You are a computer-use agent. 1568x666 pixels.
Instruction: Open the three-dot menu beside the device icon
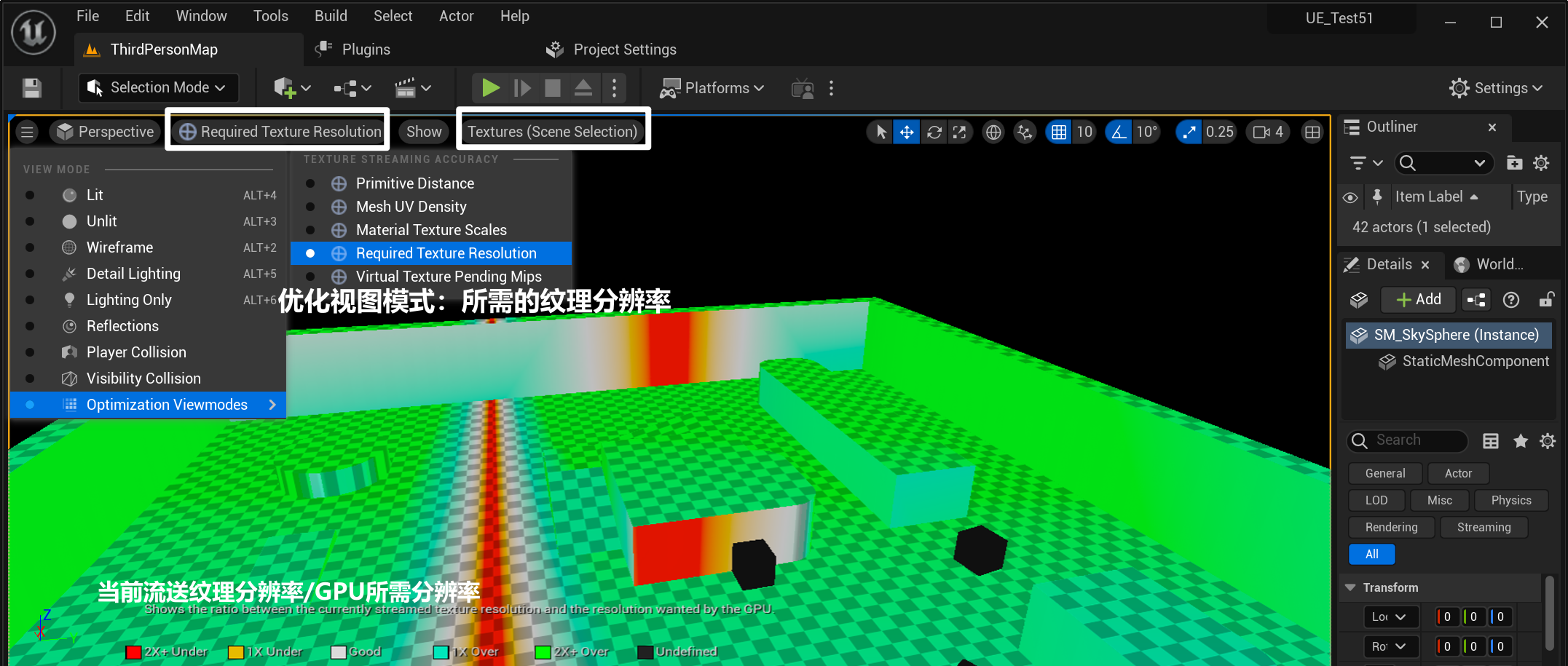[x=832, y=88]
